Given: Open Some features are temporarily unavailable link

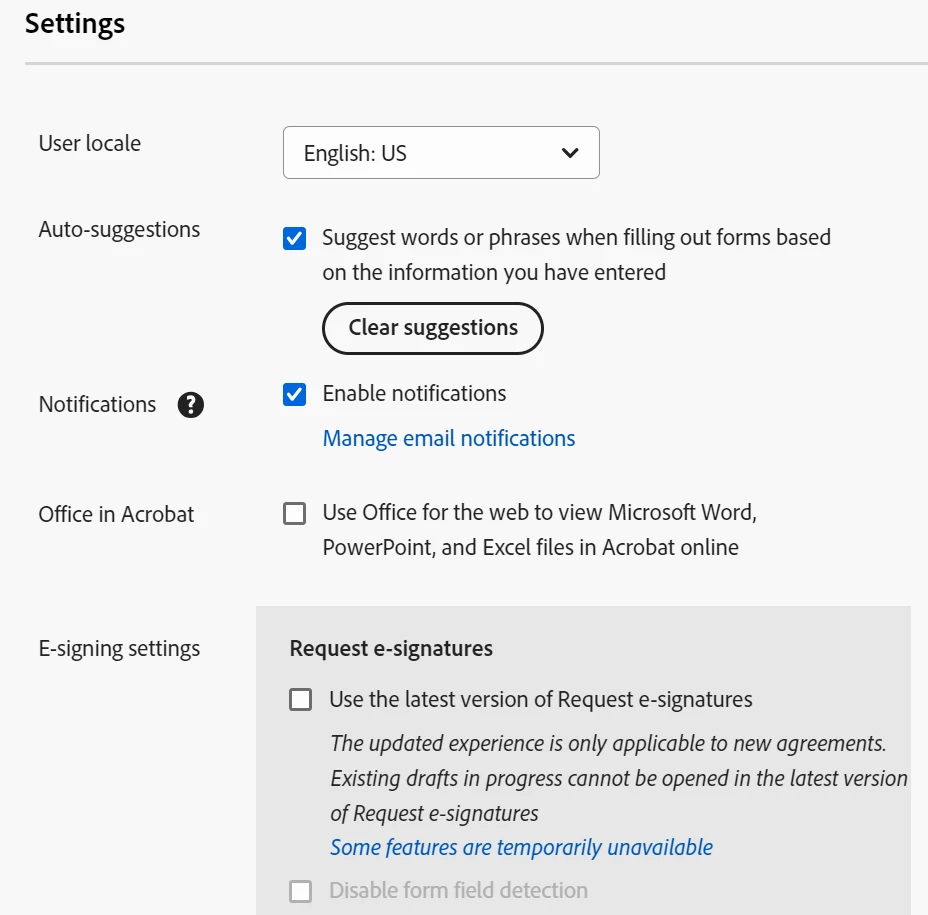Looking at the screenshot, I should [521, 848].
